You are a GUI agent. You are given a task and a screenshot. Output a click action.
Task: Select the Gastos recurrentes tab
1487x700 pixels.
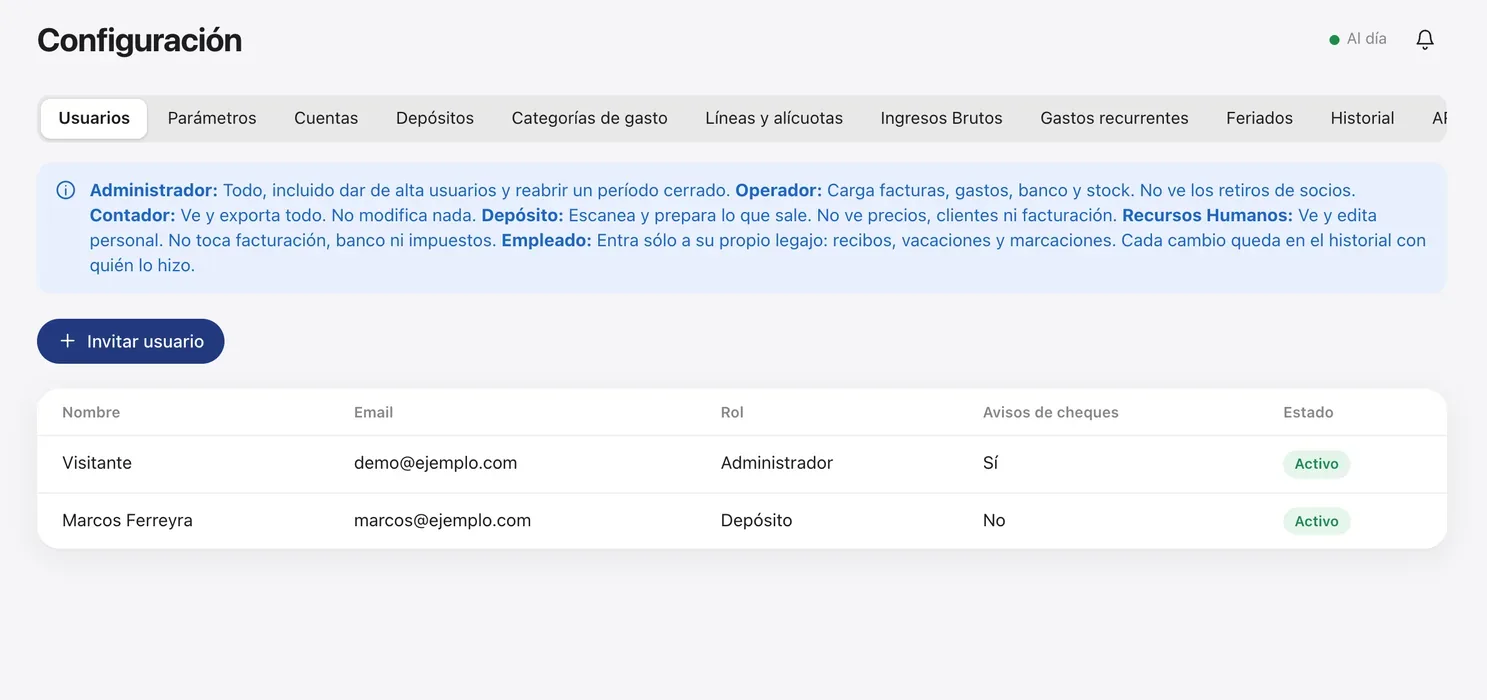coord(1114,118)
